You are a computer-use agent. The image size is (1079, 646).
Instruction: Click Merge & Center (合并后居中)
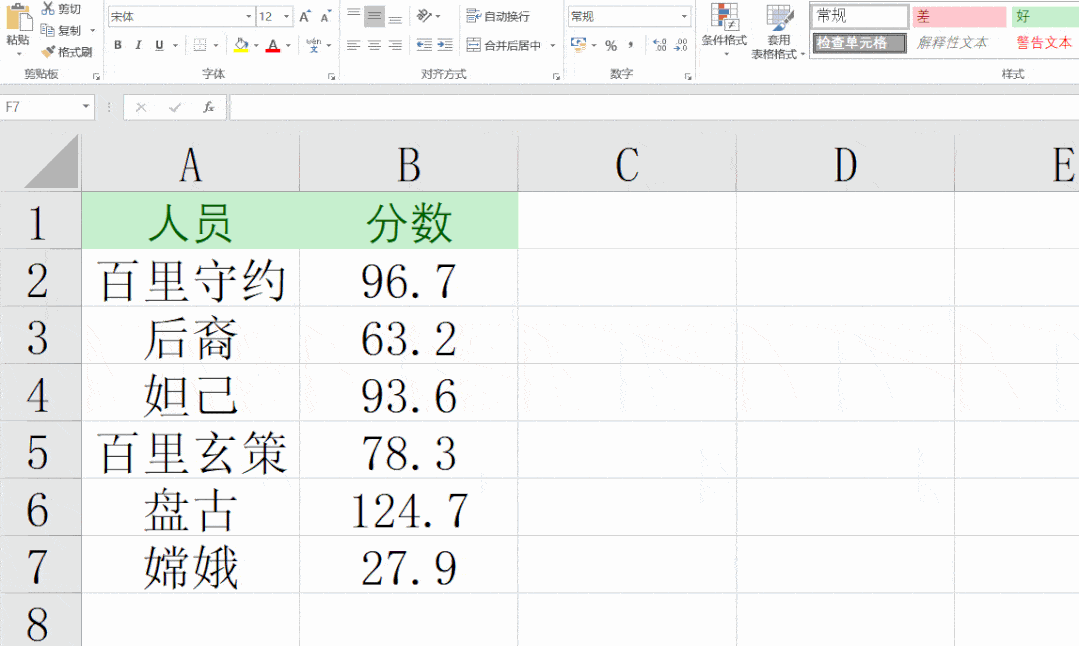pos(504,45)
